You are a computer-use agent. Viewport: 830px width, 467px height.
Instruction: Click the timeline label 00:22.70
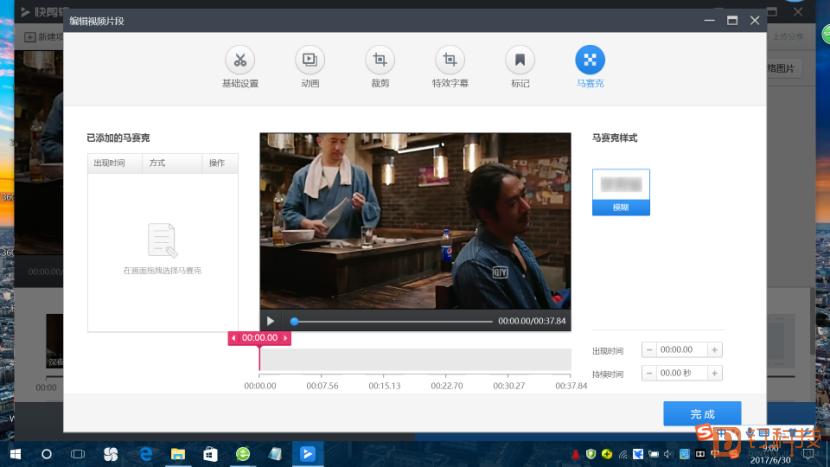(447, 386)
